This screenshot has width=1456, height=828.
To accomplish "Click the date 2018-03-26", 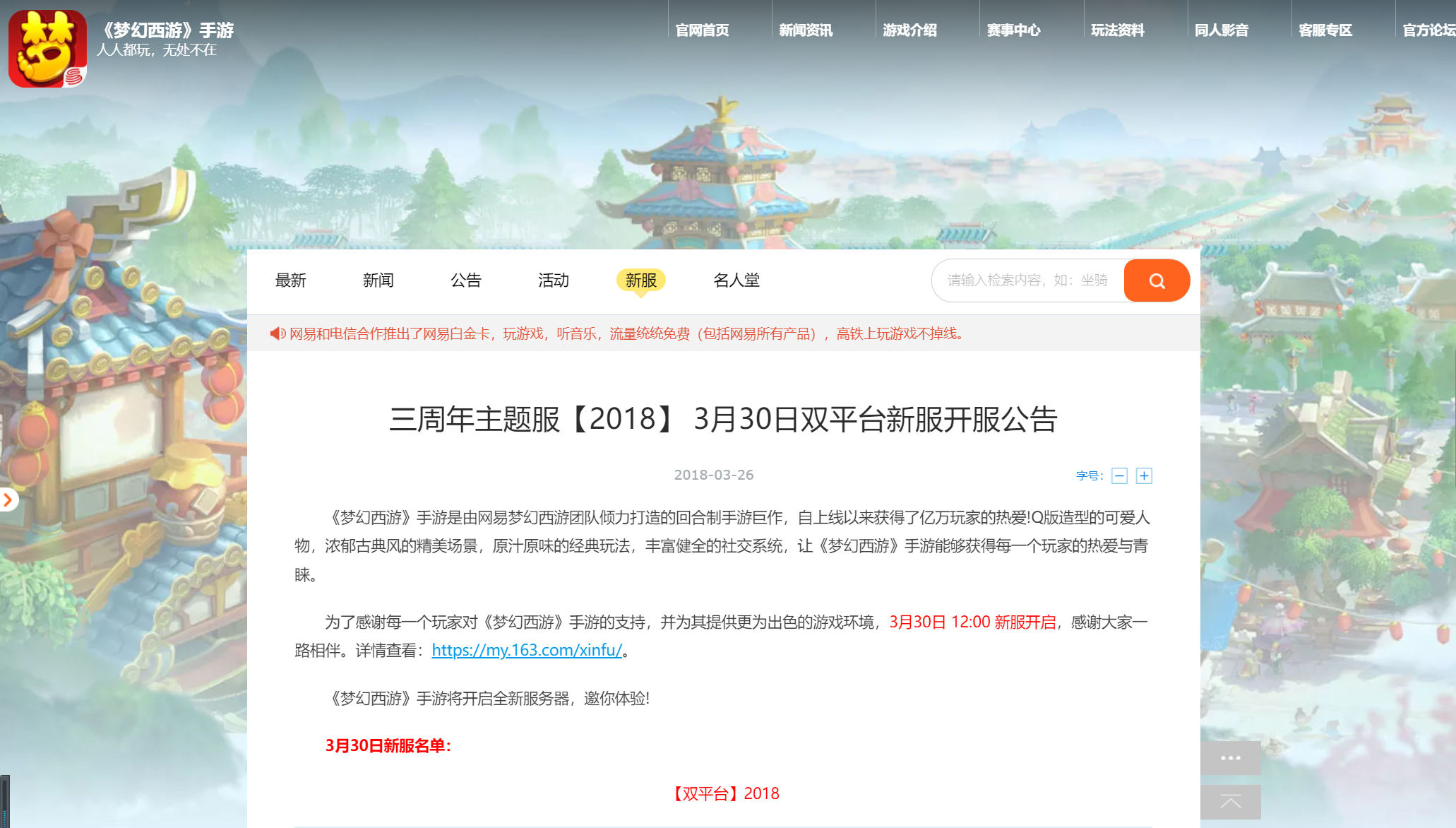I will (x=714, y=475).
